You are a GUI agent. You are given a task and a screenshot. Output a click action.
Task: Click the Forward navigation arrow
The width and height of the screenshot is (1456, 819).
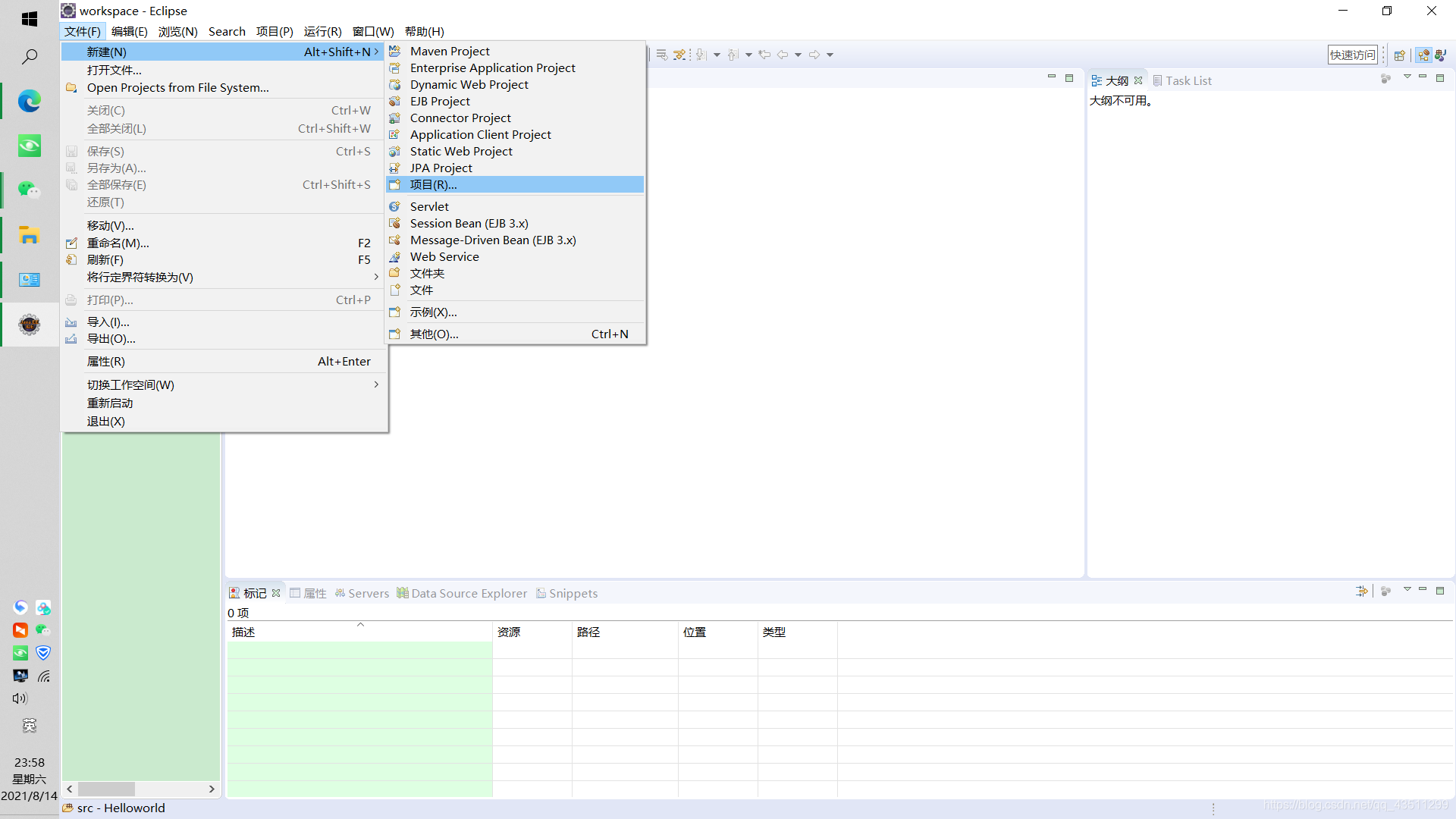[814, 55]
